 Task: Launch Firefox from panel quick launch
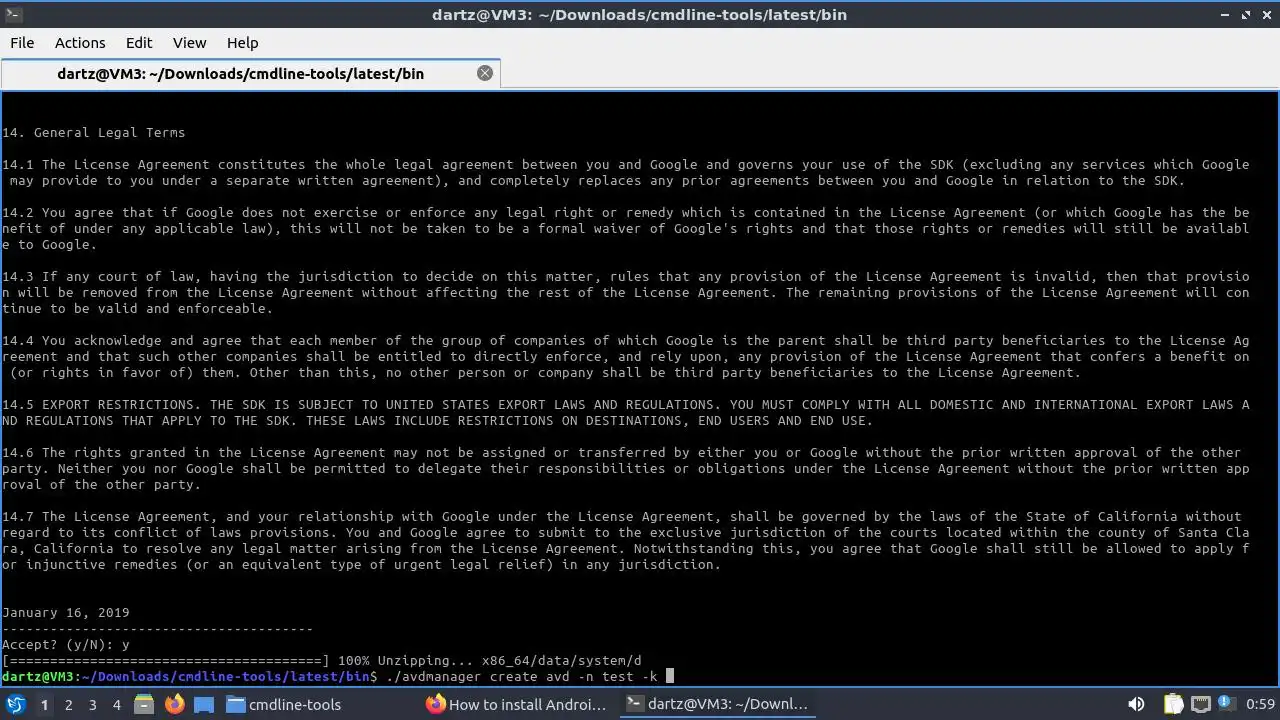[174, 704]
